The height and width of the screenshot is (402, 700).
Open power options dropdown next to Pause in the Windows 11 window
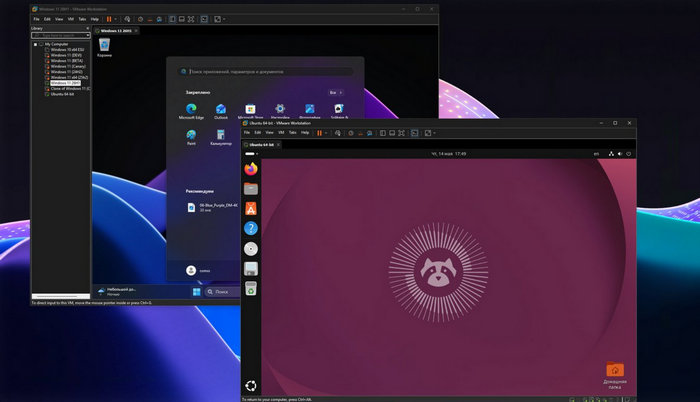pos(116,19)
